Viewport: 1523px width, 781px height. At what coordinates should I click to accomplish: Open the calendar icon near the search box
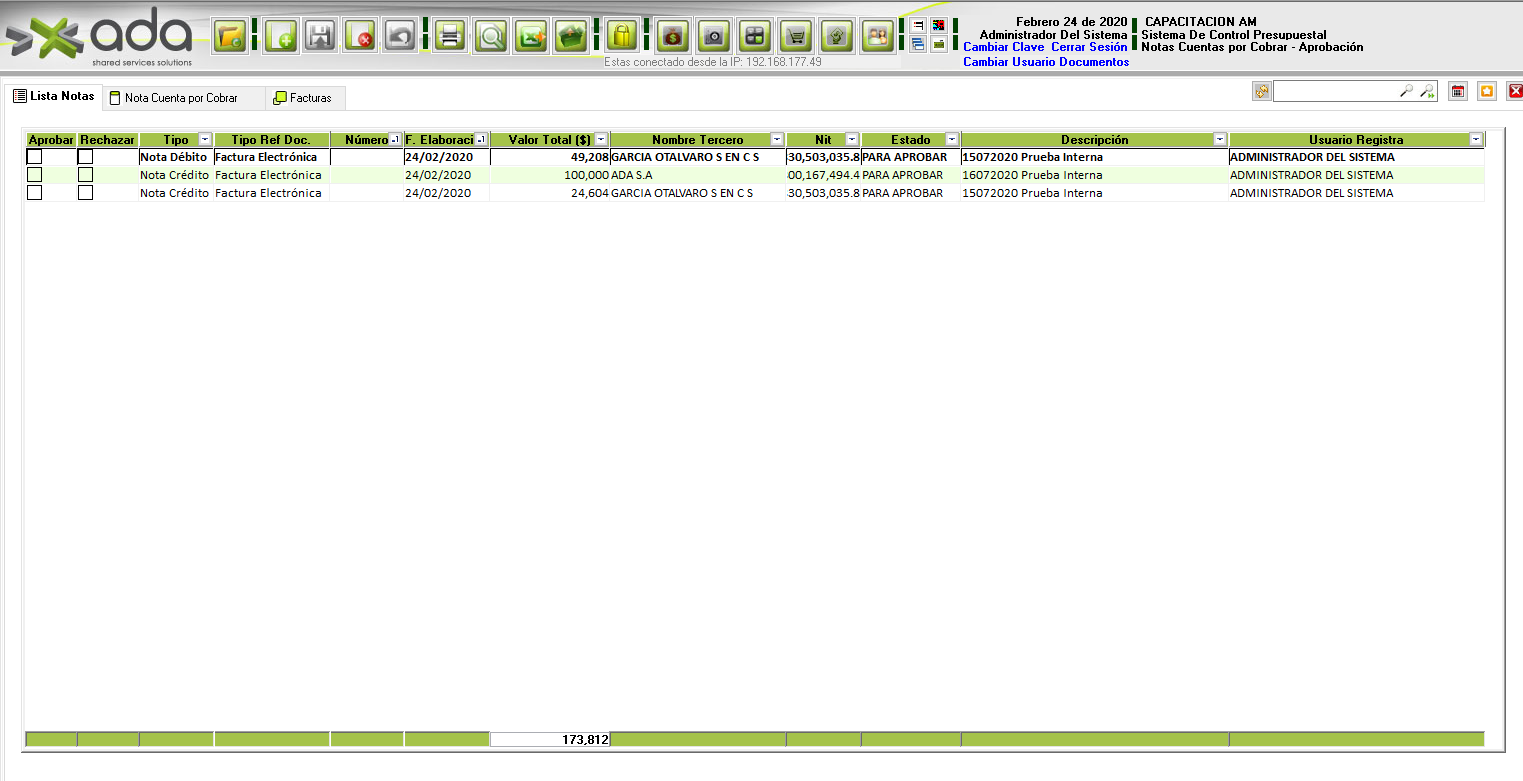pos(1458,92)
